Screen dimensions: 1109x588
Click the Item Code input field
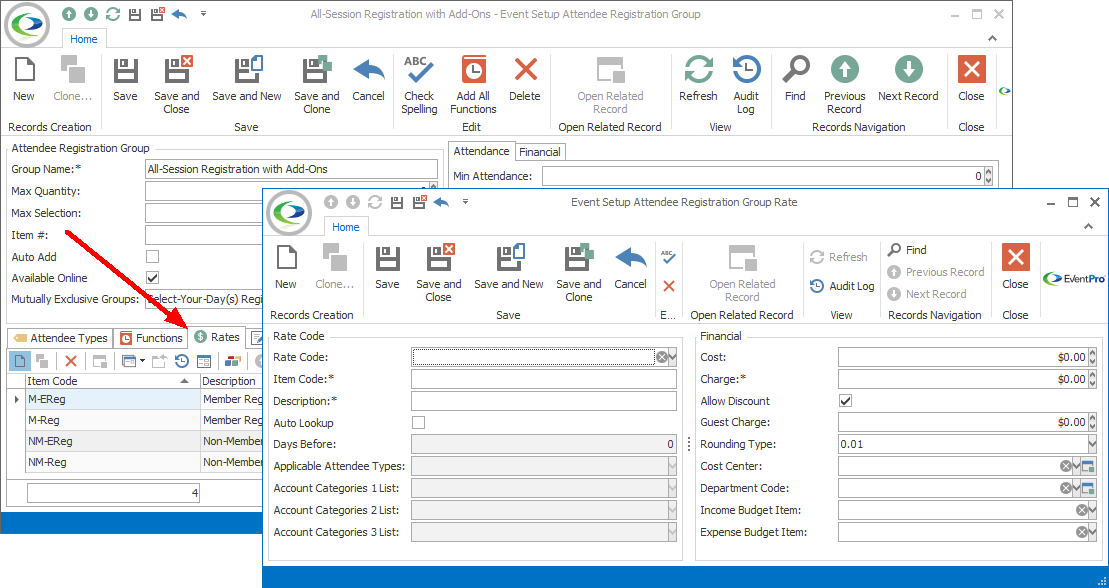pyautogui.click(x=544, y=379)
